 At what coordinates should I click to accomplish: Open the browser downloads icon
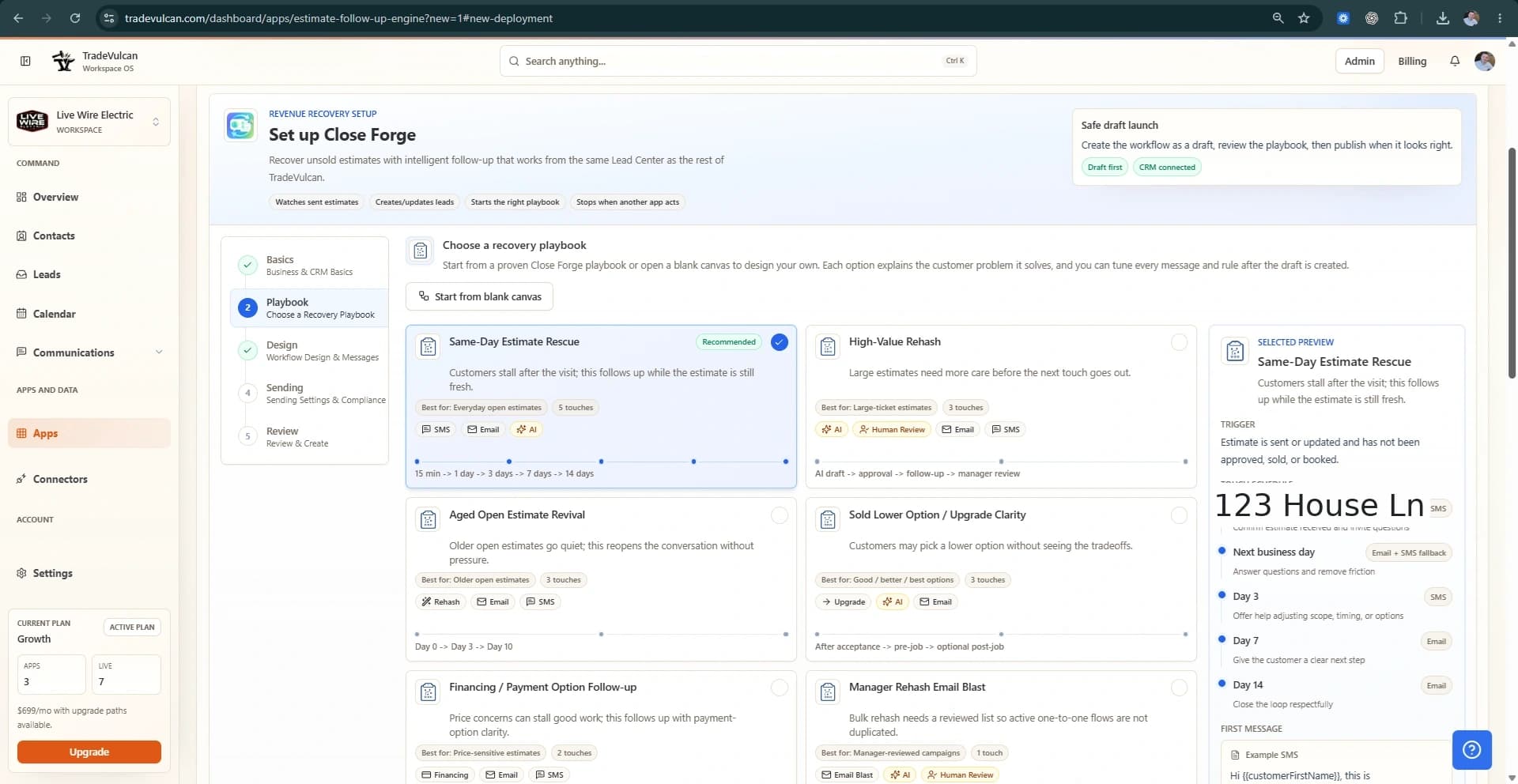click(1442, 18)
